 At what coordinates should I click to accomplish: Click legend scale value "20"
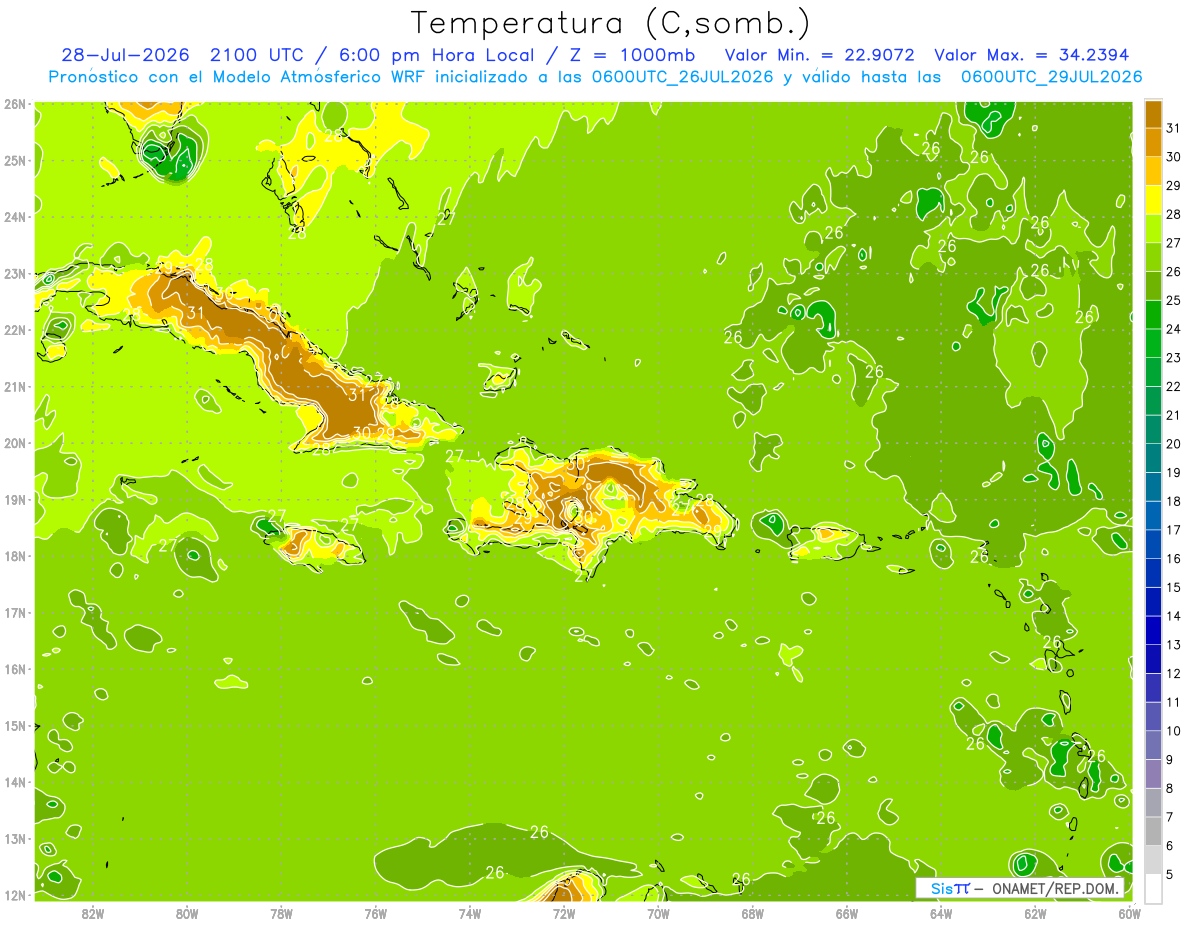[x=1174, y=444]
